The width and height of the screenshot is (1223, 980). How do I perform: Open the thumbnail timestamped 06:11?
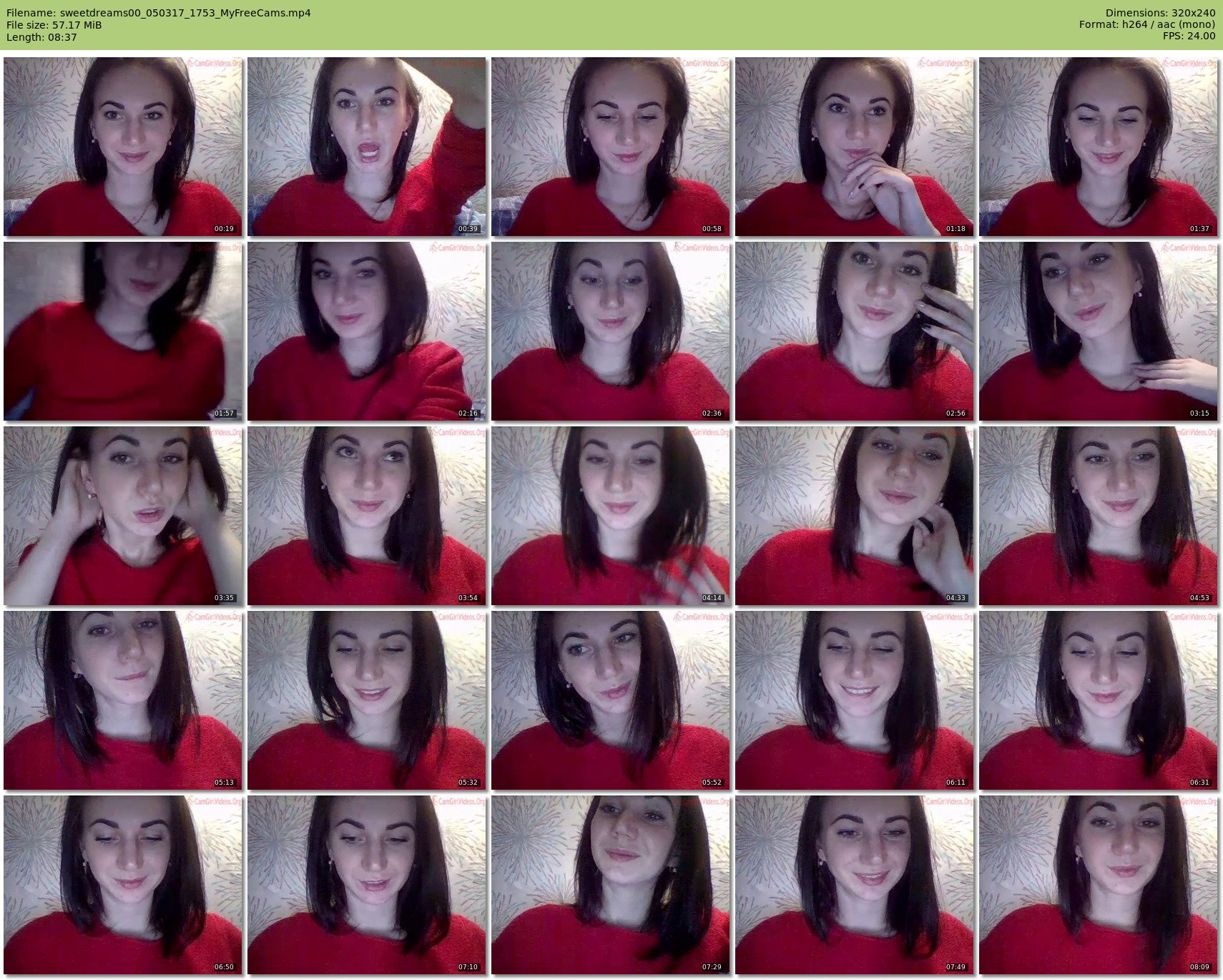coord(855,700)
